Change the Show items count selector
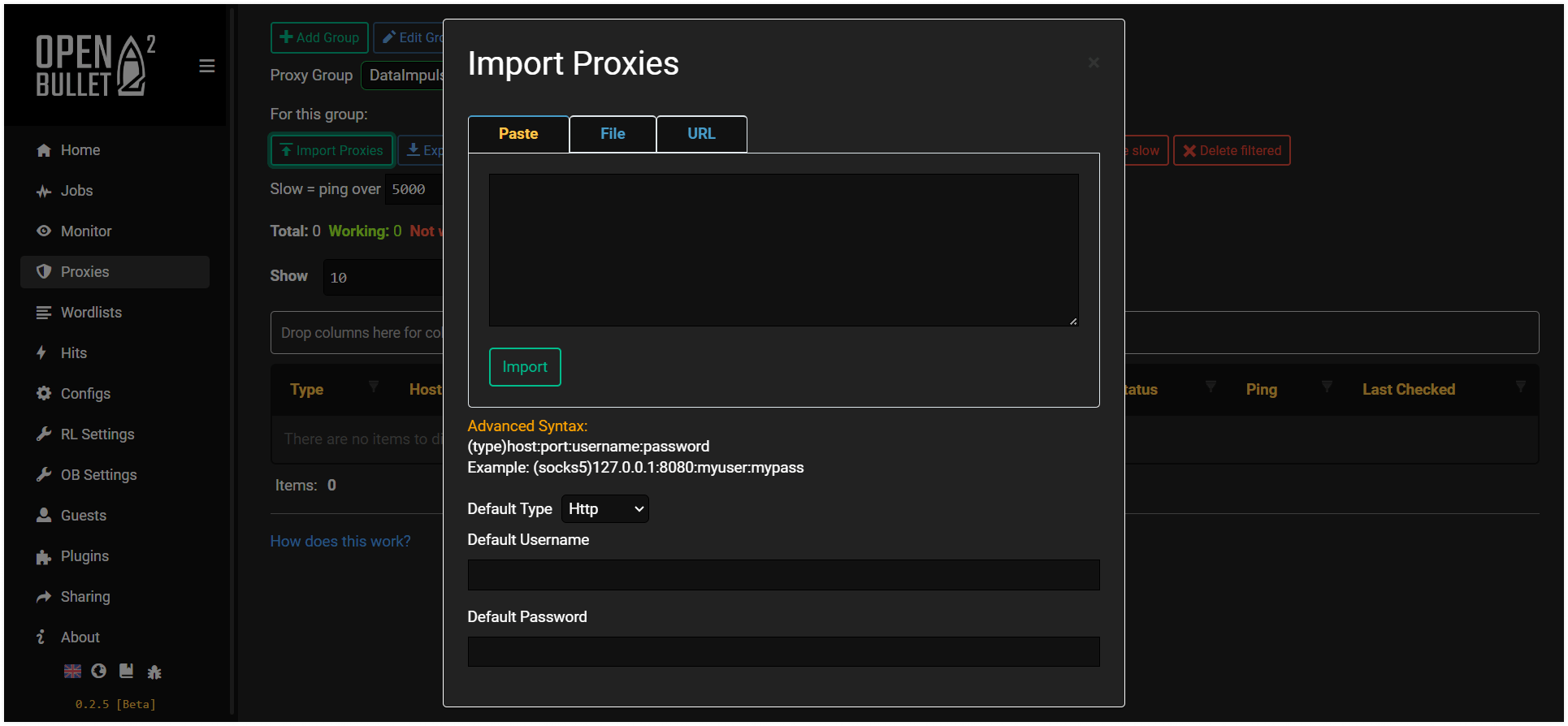Screen dimensions: 1568x726 (x=382, y=277)
